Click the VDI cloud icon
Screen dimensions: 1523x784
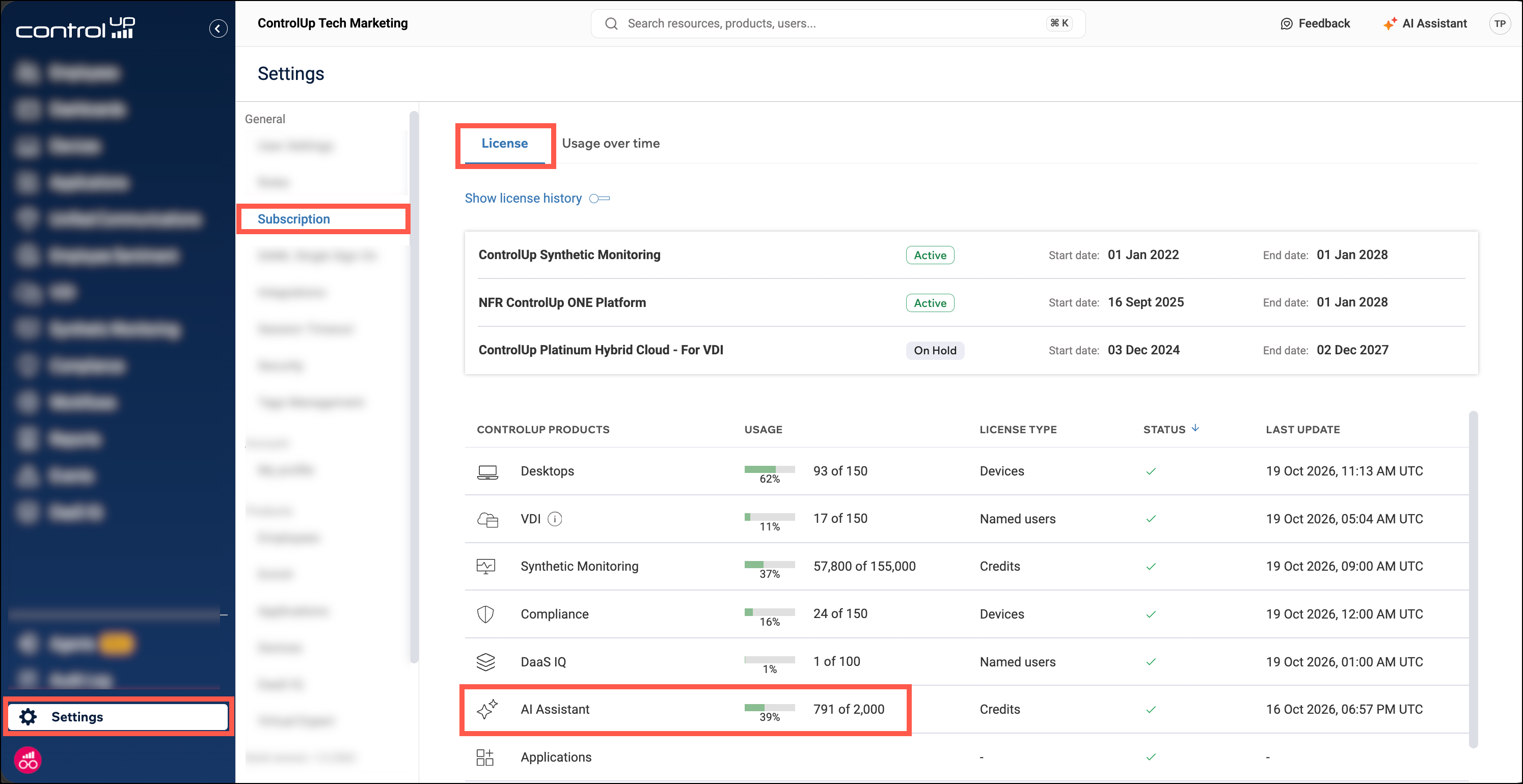pyautogui.click(x=487, y=519)
